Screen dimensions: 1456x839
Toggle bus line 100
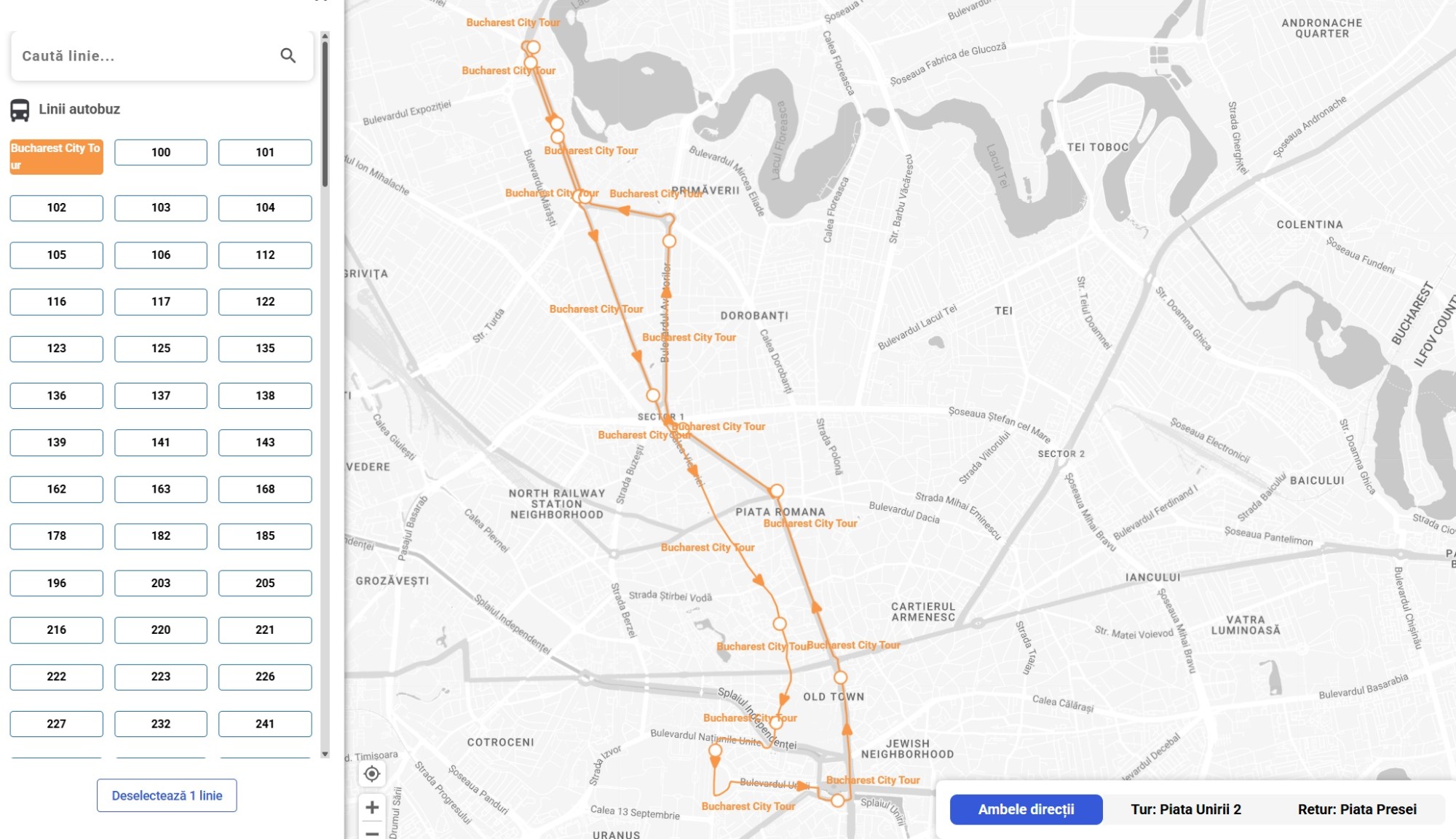coord(161,152)
